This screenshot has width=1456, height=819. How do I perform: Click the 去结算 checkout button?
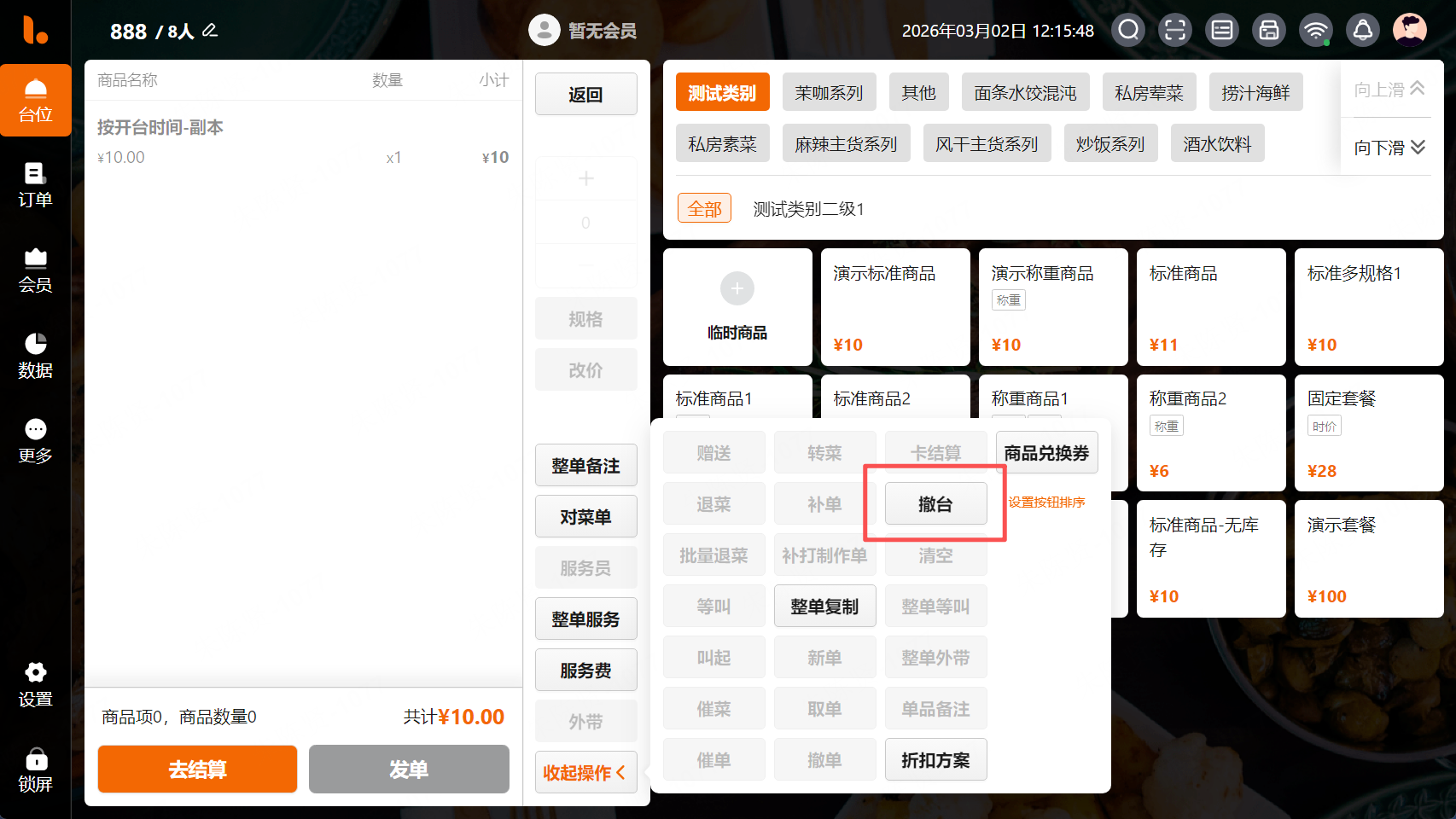(x=197, y=770)
